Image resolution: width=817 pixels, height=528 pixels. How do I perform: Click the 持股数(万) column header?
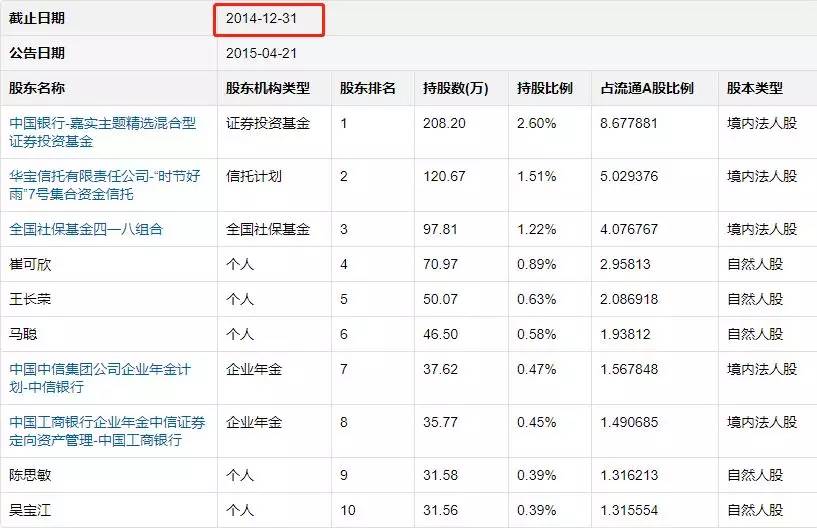click(x=455, y=88)
